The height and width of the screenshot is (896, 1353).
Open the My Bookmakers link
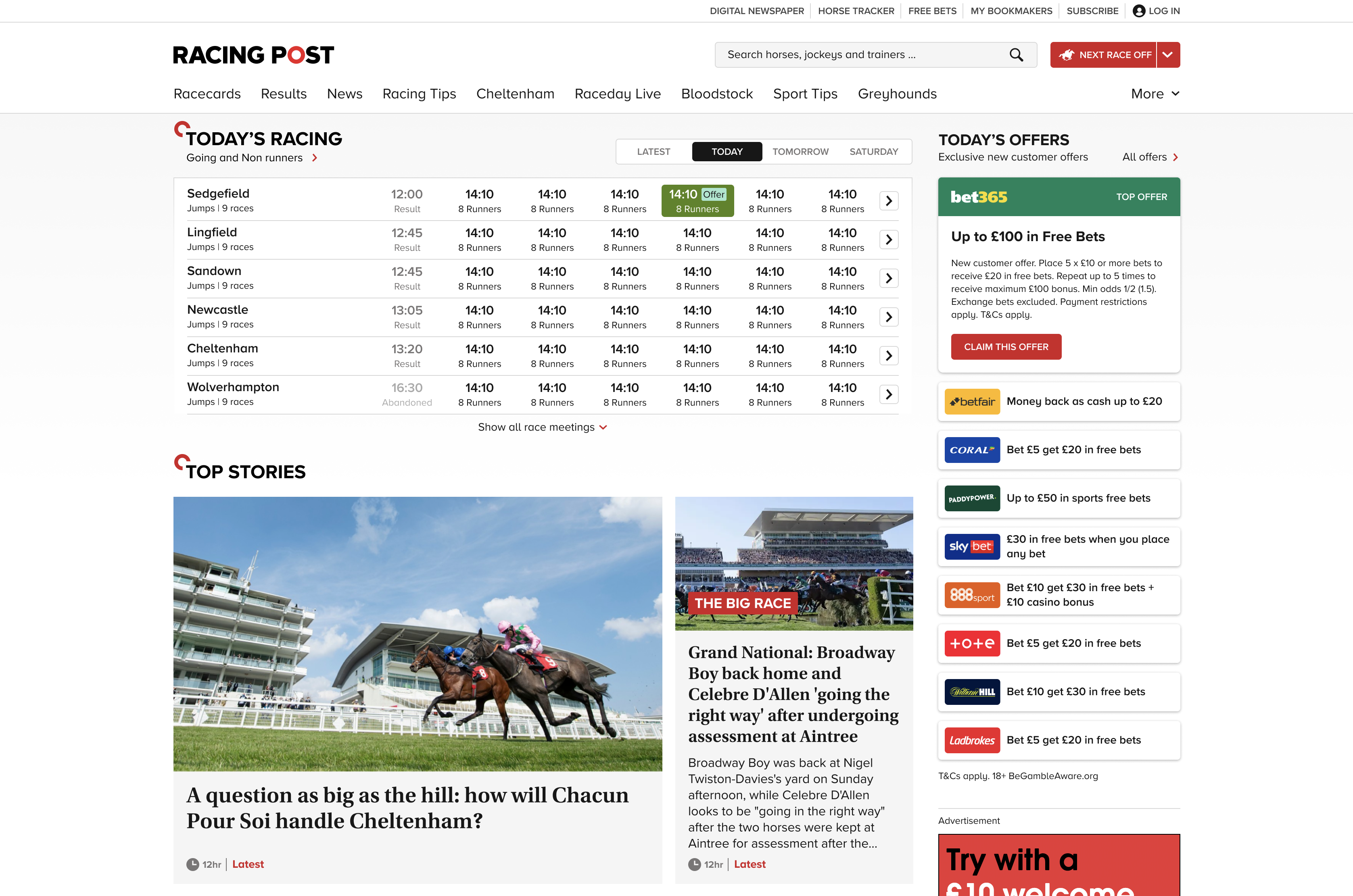1011,11
